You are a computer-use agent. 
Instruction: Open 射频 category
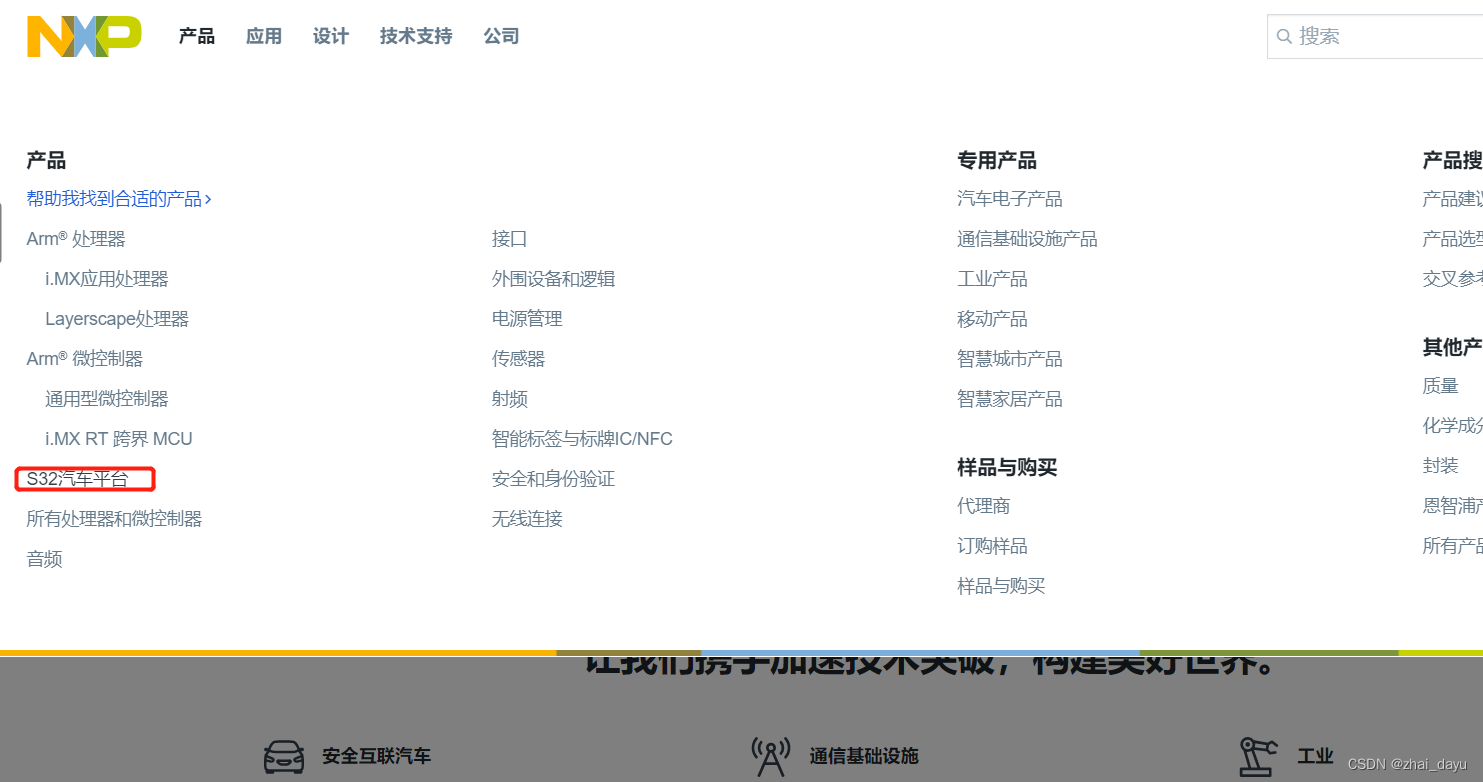[x=510, y=399]
